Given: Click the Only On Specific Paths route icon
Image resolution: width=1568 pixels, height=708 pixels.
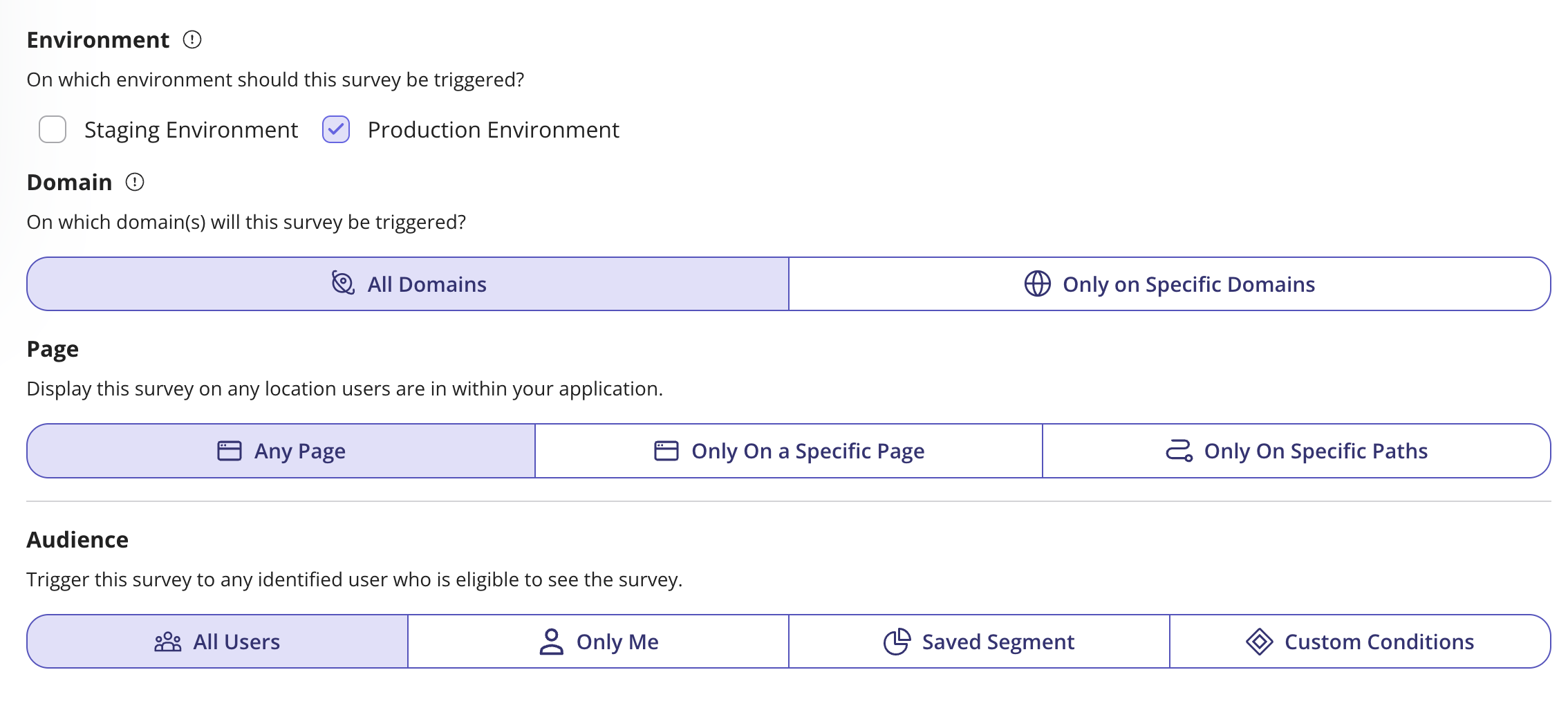Looking at the screenshot, I should 1179,451.
